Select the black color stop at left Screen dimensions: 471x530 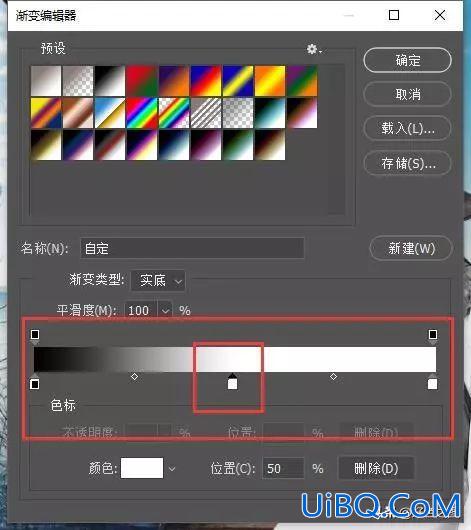(x=34, y=382)
